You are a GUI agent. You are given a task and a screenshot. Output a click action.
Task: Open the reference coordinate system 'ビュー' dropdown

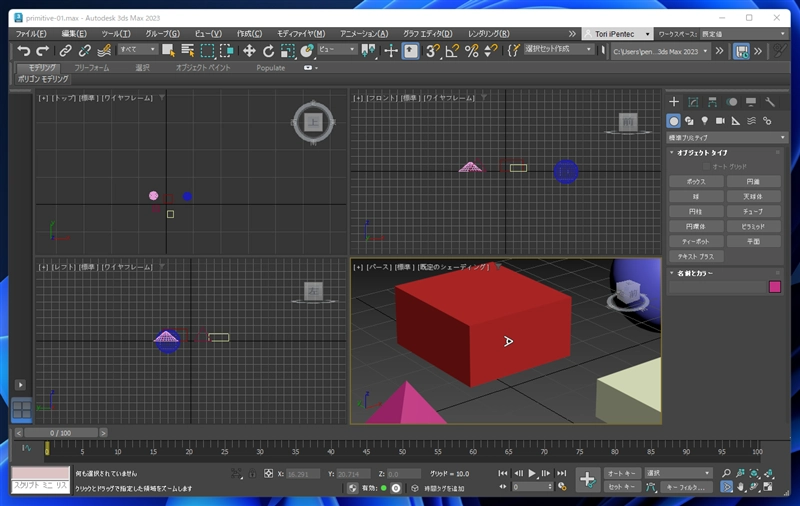click(x=337, y=49)
